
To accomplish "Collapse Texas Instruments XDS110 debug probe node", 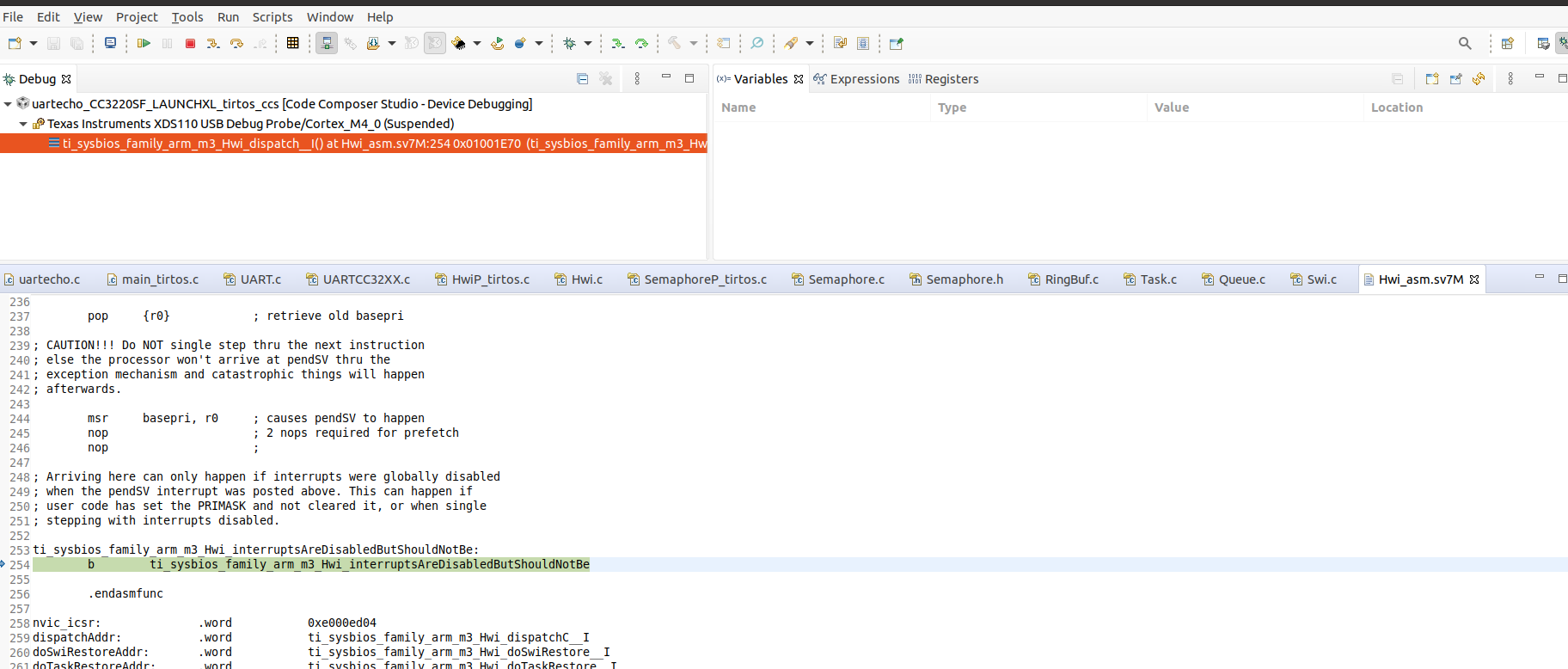I will (x=23, y=124).
